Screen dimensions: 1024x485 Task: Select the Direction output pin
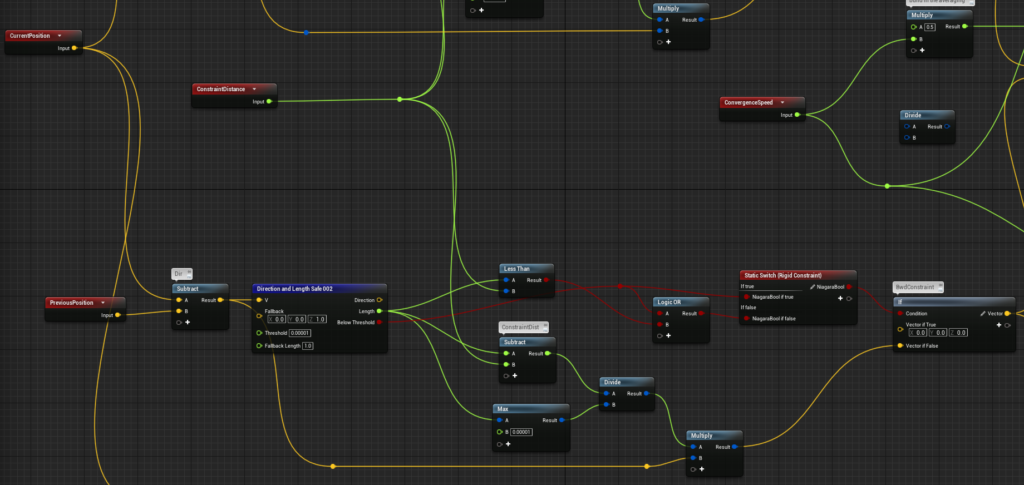pyautogui.click(x=379, y=300)
